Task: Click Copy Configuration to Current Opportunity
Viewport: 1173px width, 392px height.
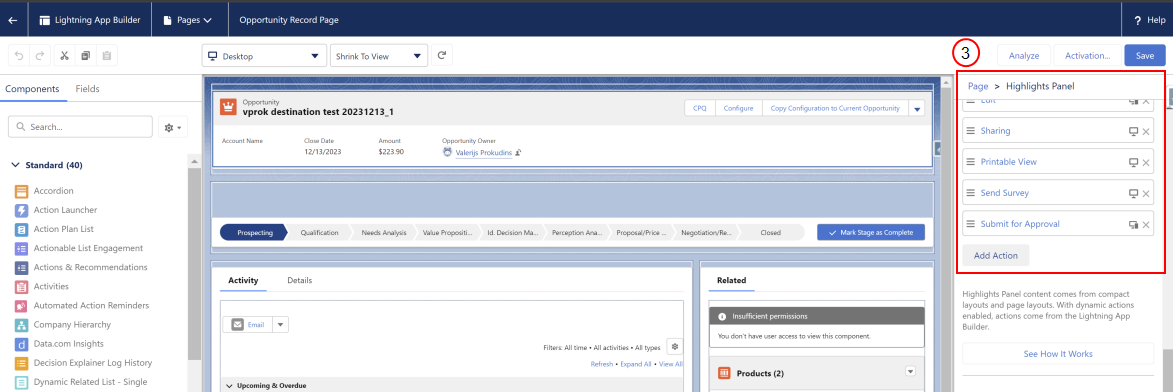Action: pos(835,108)
